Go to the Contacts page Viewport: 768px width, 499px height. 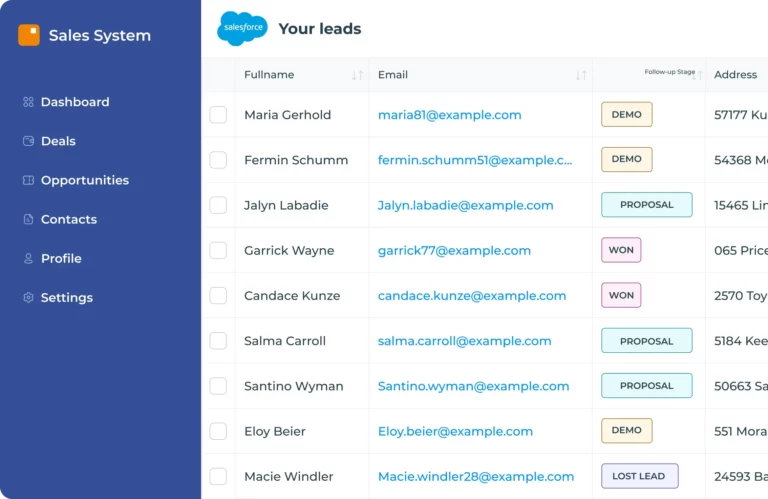[x=68, y=219]
